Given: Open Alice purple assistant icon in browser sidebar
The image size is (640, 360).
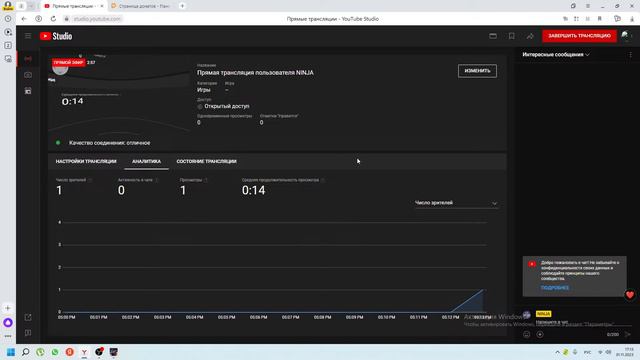Looking at the screenshot, I should pyautogui.click(x=8, y=322).
